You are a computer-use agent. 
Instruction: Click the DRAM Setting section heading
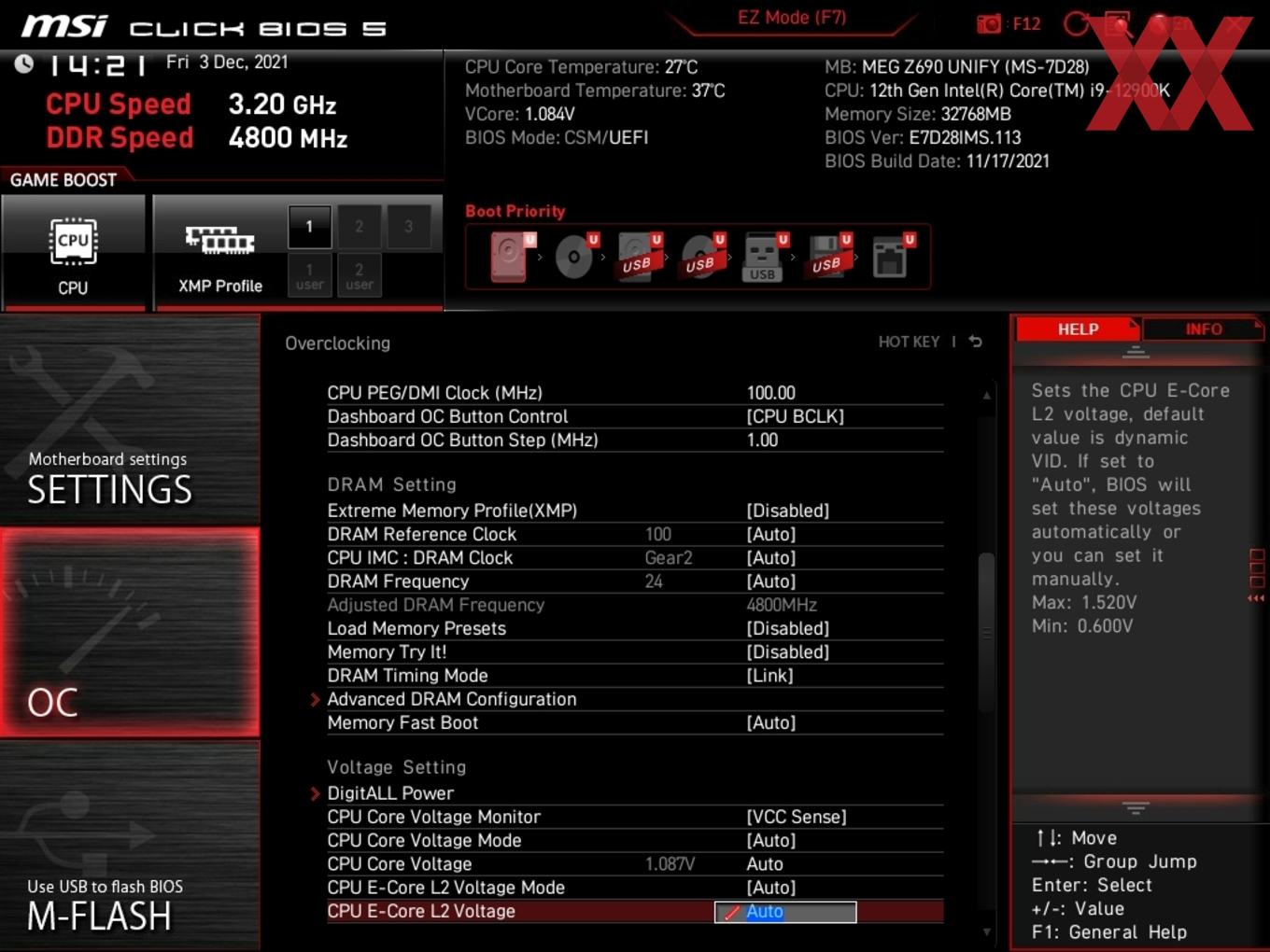392,484
